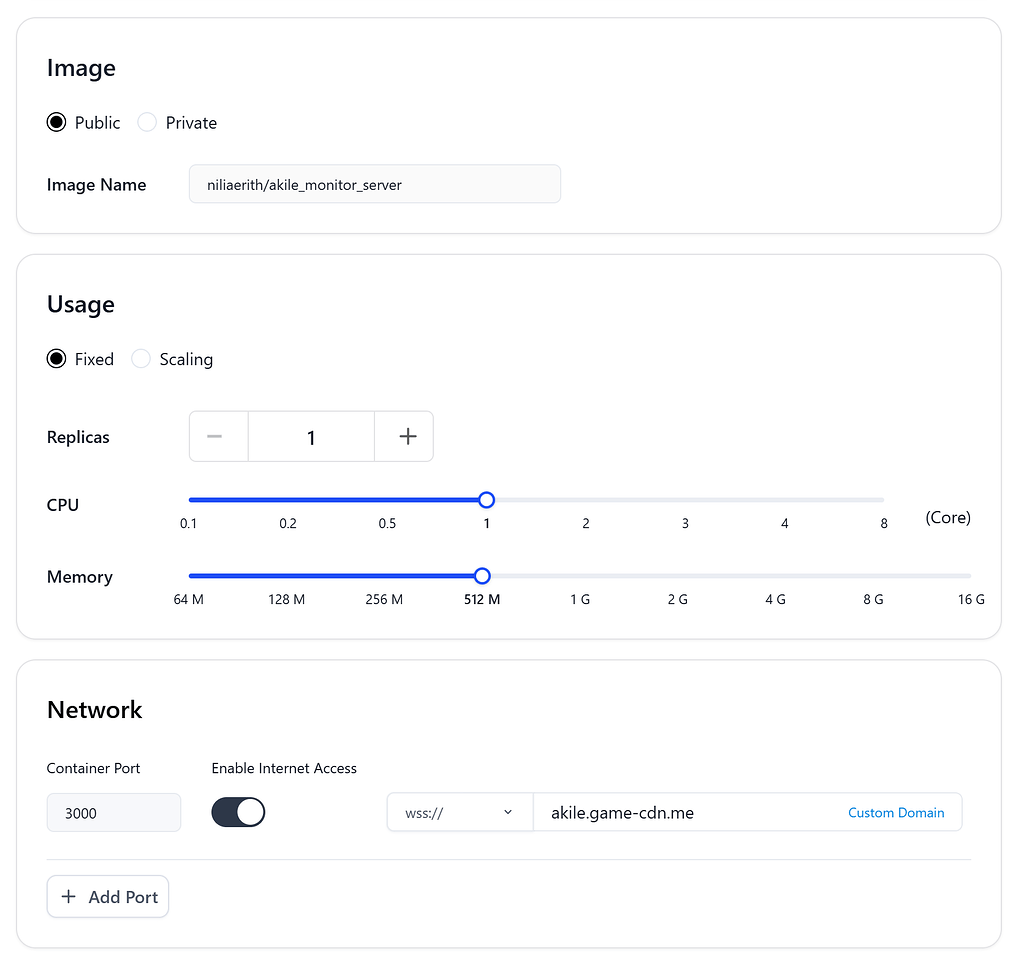Open the wss:// protocol dropdown
The image size is (1024, 954).
[x=460, y=812]
